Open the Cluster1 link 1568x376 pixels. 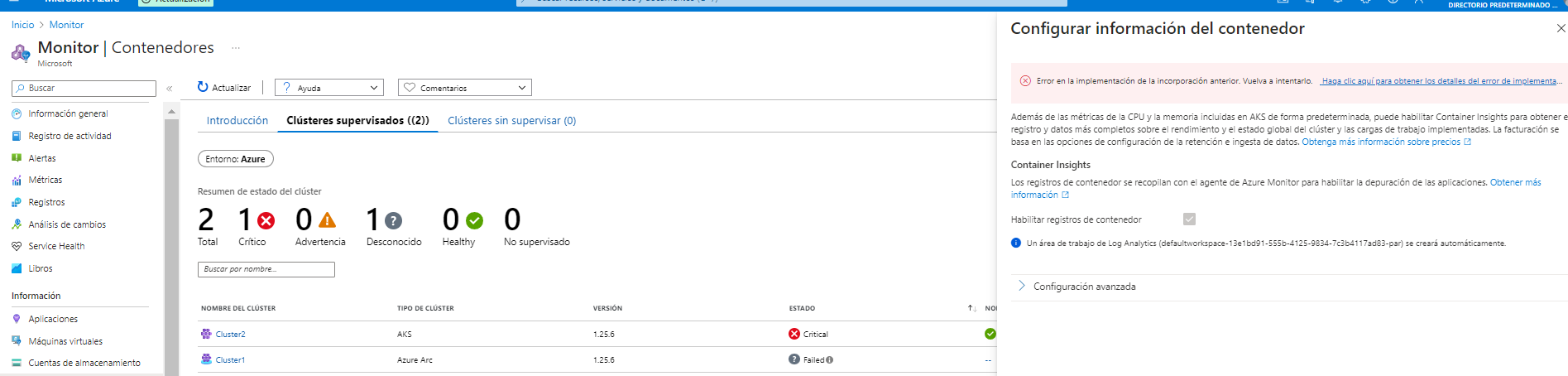point(230,360)
